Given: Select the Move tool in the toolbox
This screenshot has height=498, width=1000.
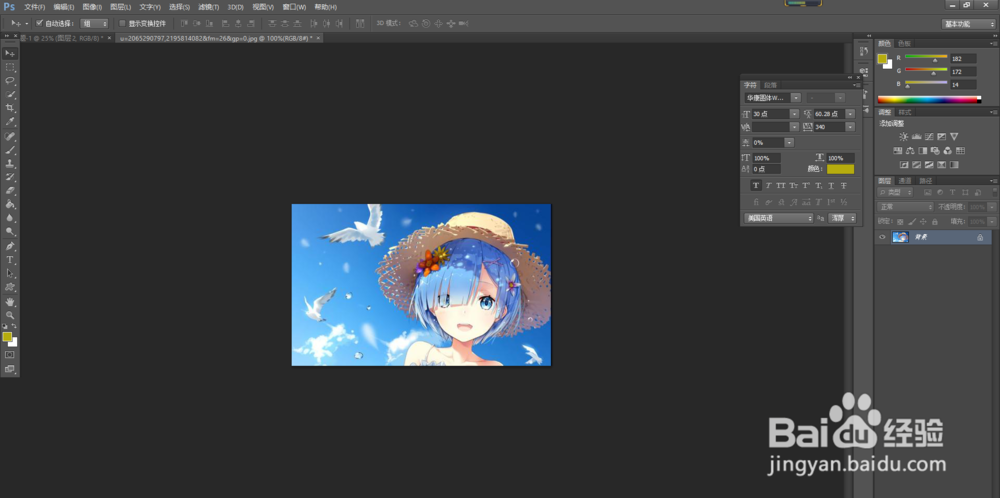Looking at the screenshot, I should [10, 53].
